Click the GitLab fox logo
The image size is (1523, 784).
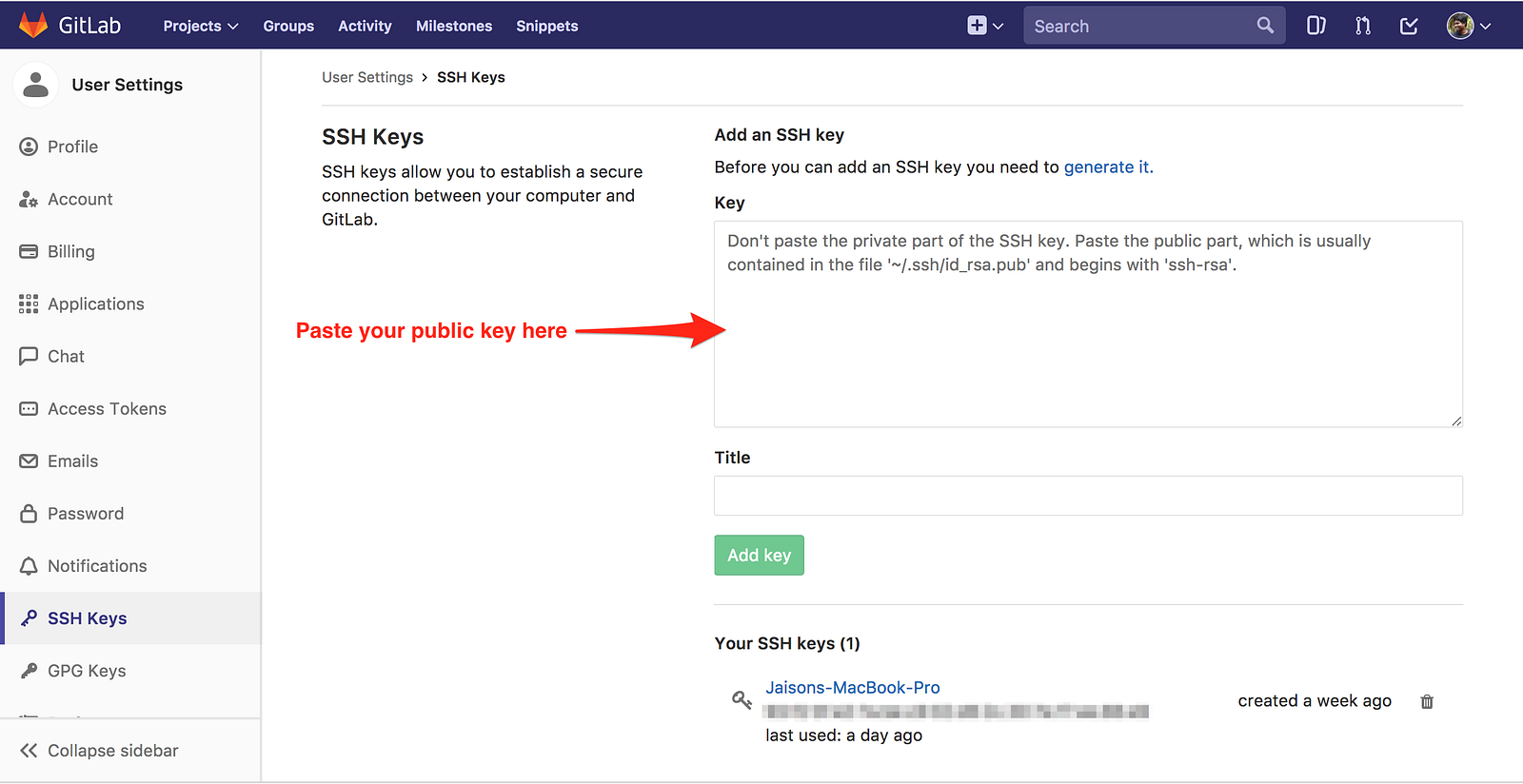coord(33,26)
